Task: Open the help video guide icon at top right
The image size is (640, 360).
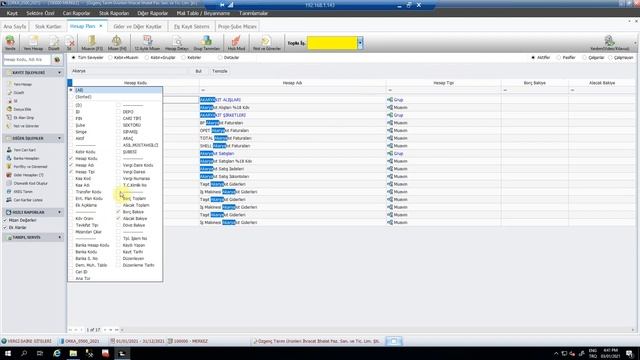Action: [x=609, y=42]
